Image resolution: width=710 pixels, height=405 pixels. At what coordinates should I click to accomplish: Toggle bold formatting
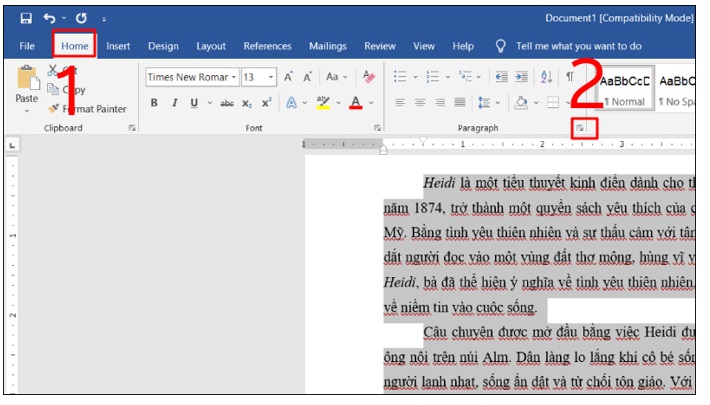[154, 102]
